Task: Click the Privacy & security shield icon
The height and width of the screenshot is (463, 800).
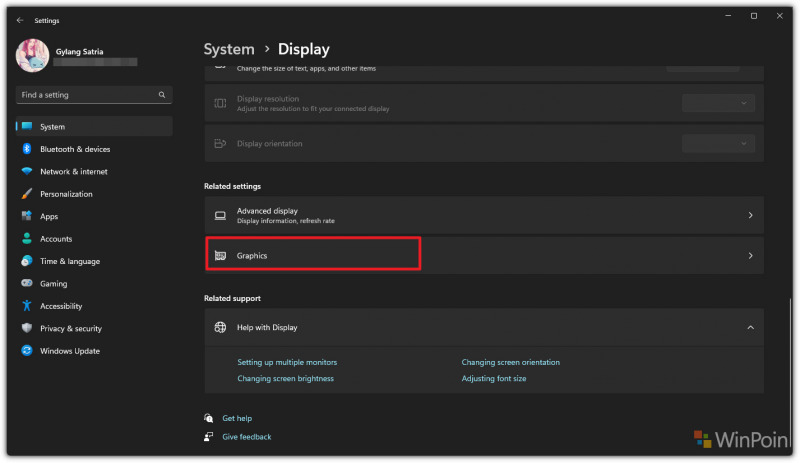Action: click(27, 328)
